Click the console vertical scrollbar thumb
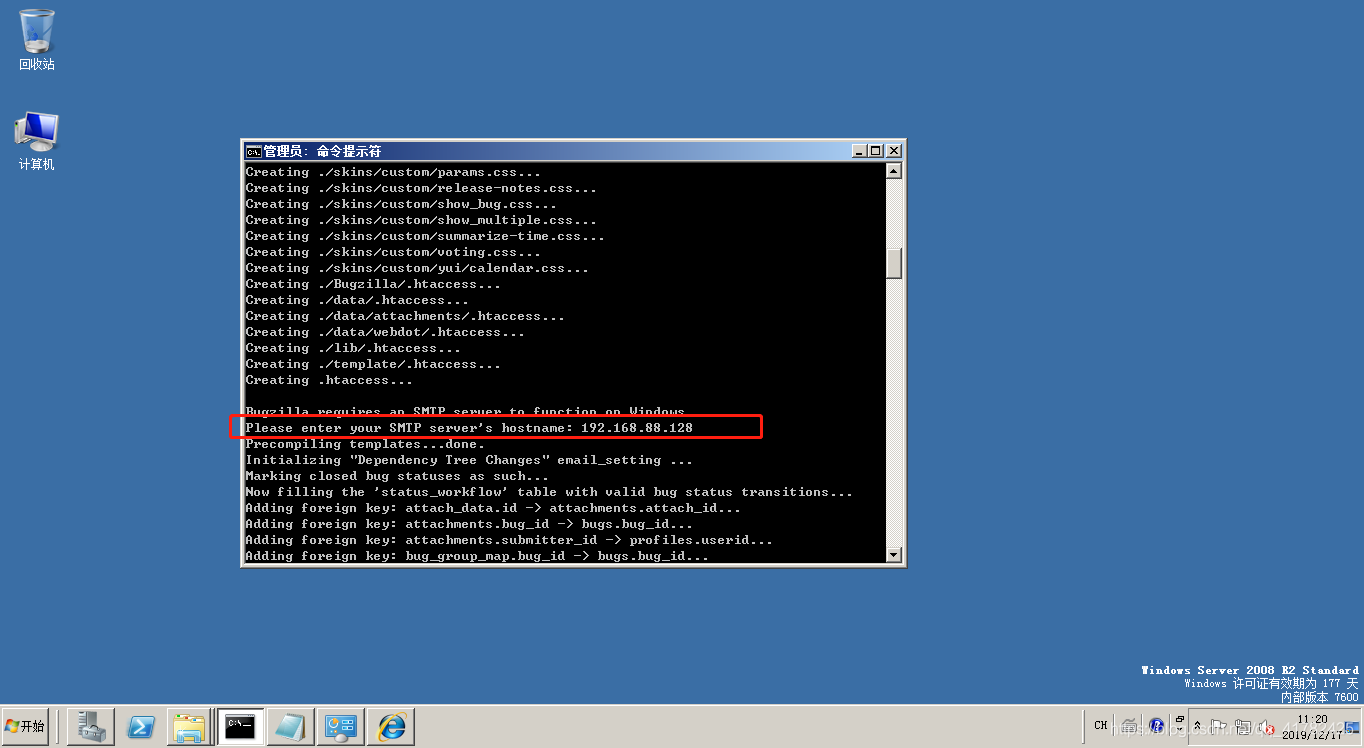1364x748 pixels. click(x=894, y=263)
